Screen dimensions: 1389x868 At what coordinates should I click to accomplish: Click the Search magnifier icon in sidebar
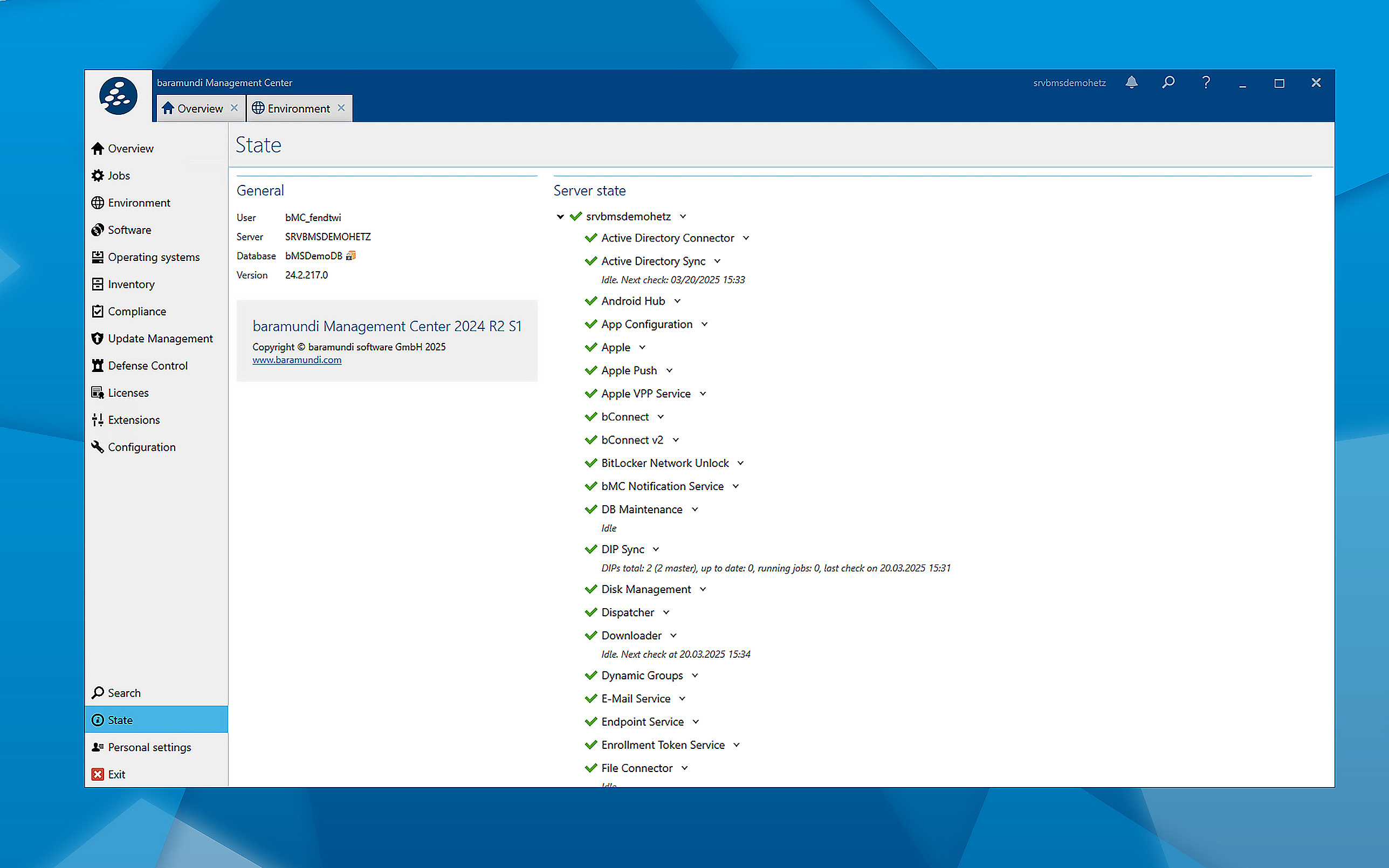point(98,693)
